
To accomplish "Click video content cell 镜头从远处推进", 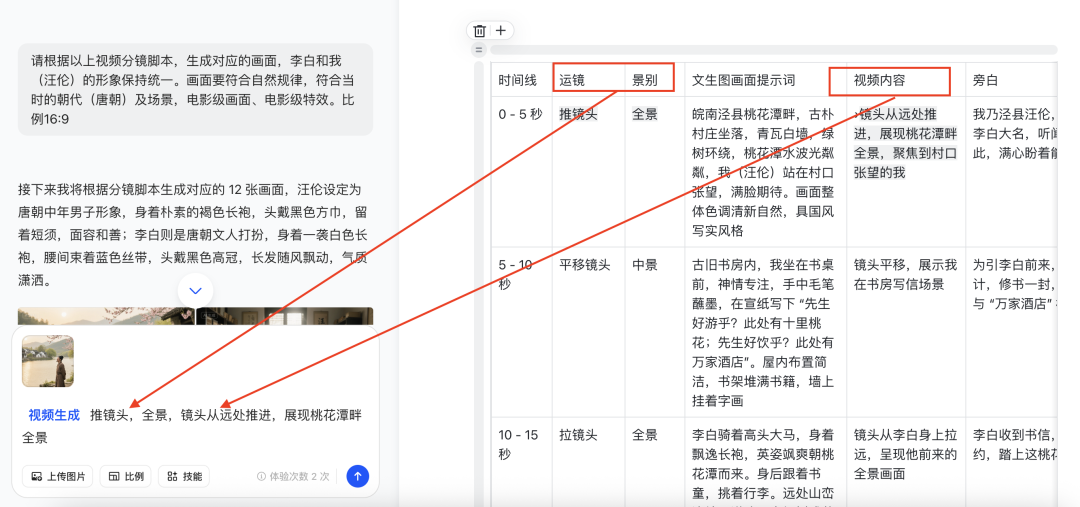I will pos(906,172).
